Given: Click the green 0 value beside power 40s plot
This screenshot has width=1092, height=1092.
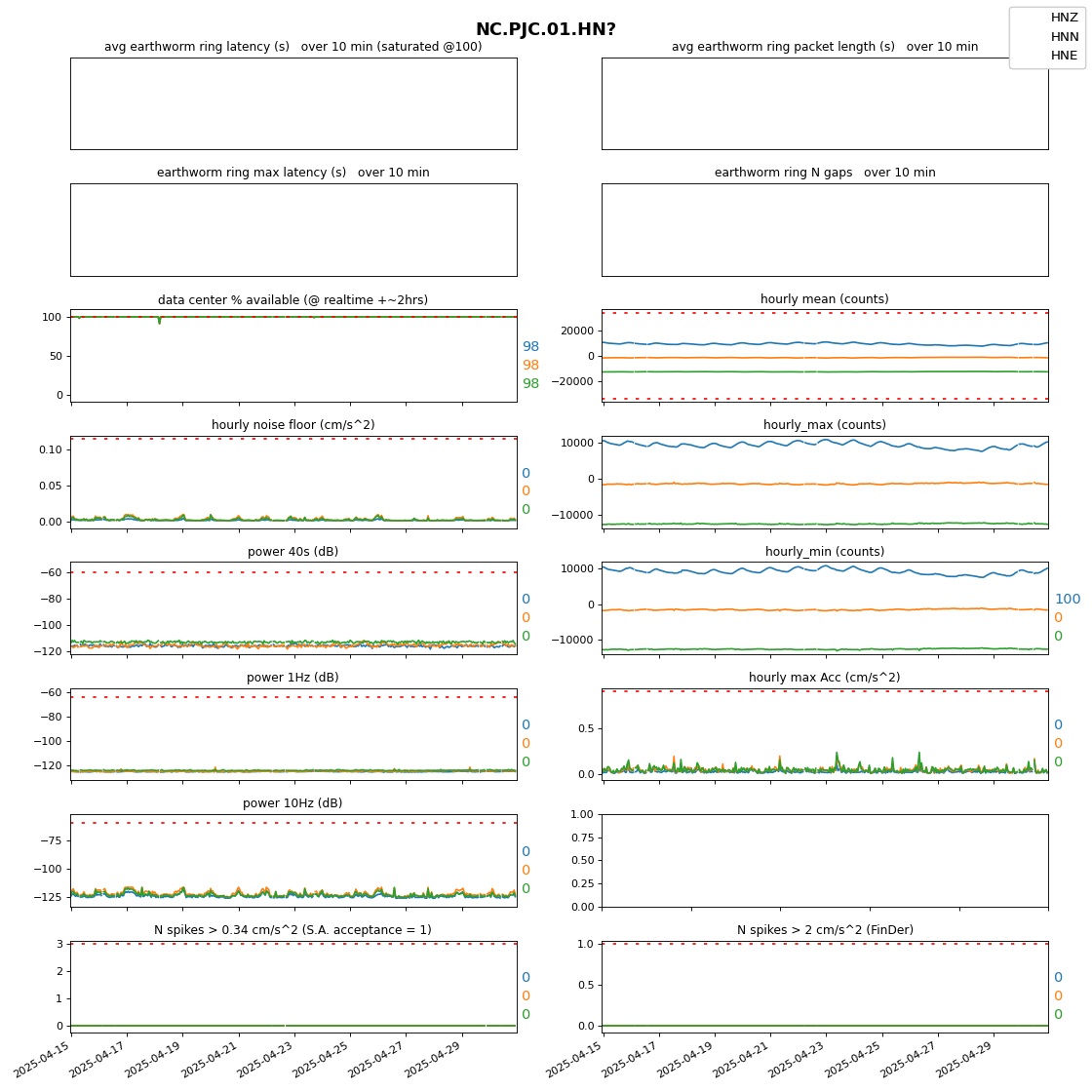Looking at the screenshot, I should pos(526,637).
